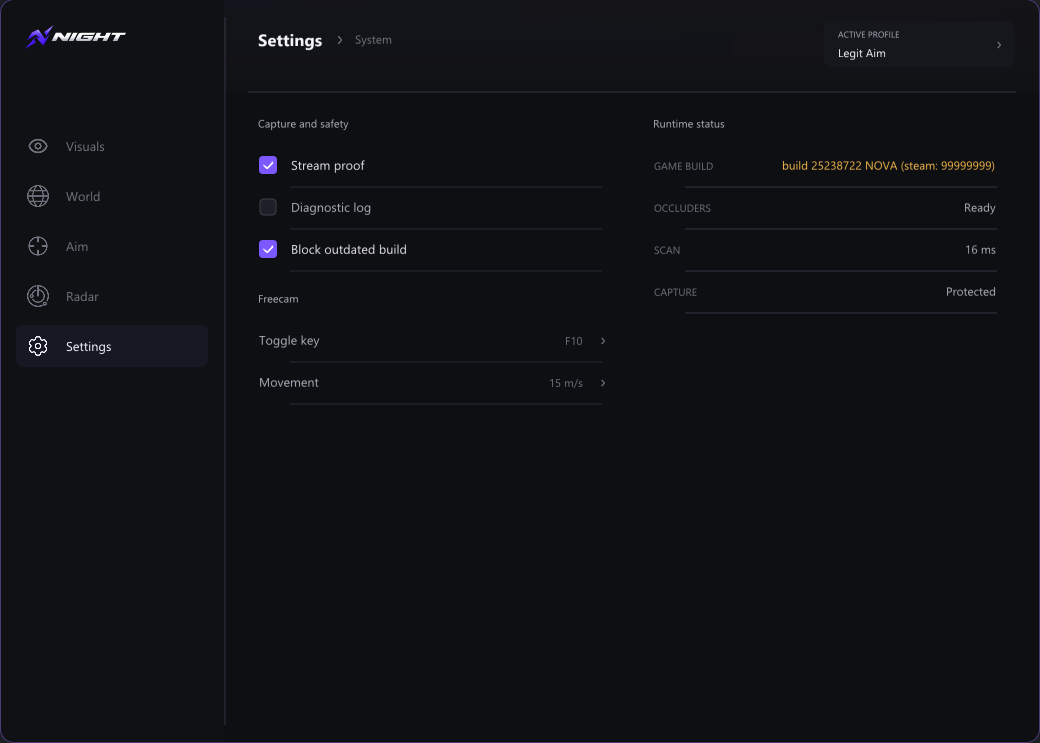The height and width of the screenshot is (743, 1040).
Task: Enable the Diagnostic log checkbox
Action: tap(268, 207)
